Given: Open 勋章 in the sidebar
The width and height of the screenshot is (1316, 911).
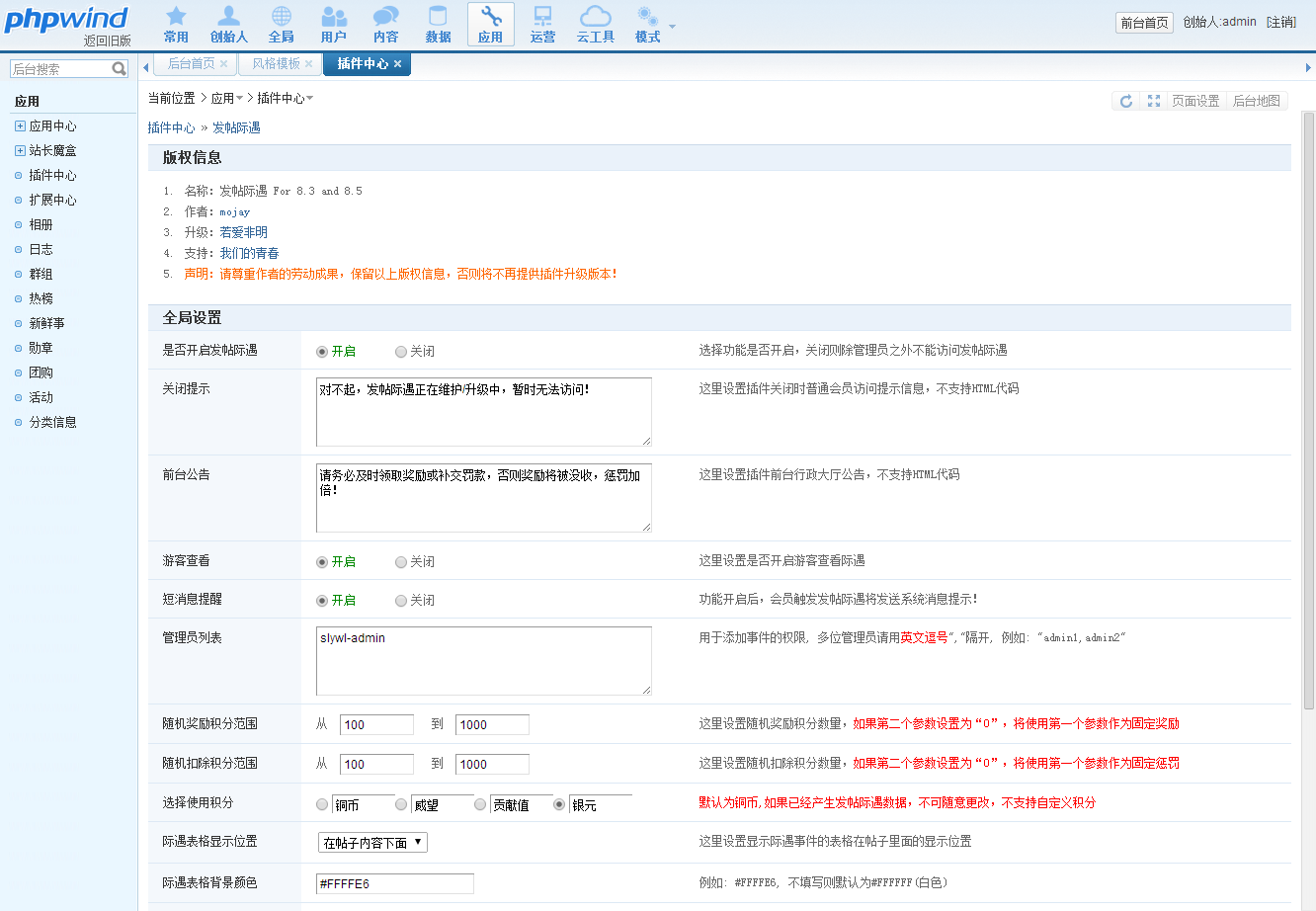Looking at the screenshot, I should tap(41, 349).
